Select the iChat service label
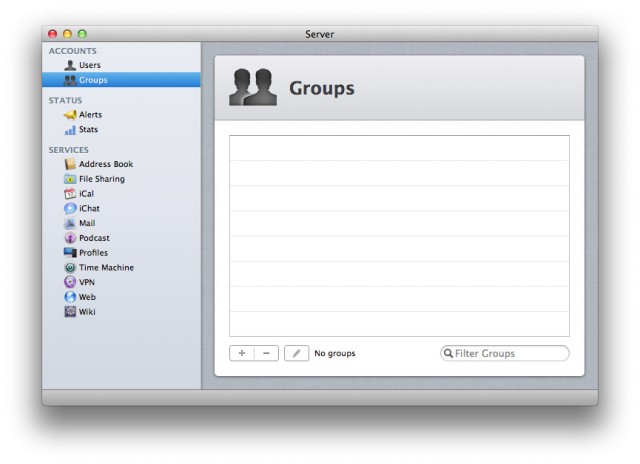Viewport: 640px width, 464px height. 89,208
